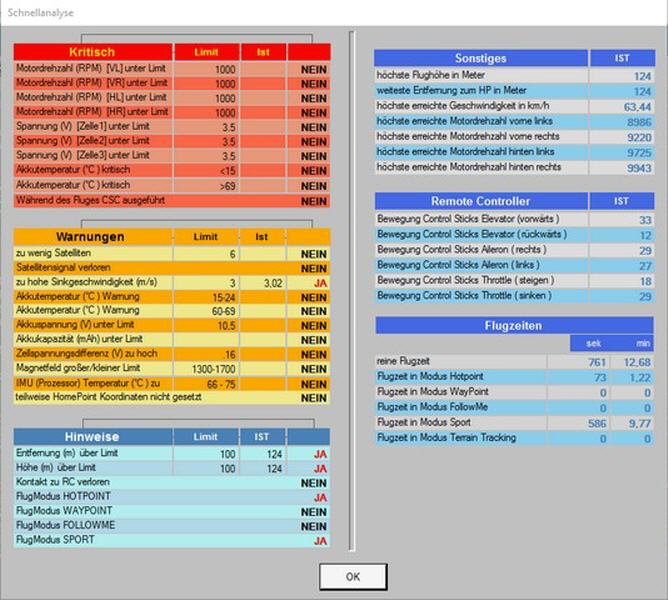Select row 'Akkuspannung (V) unter Limit'
Viewport: 668px width, 600px height.
coord(172,325)
